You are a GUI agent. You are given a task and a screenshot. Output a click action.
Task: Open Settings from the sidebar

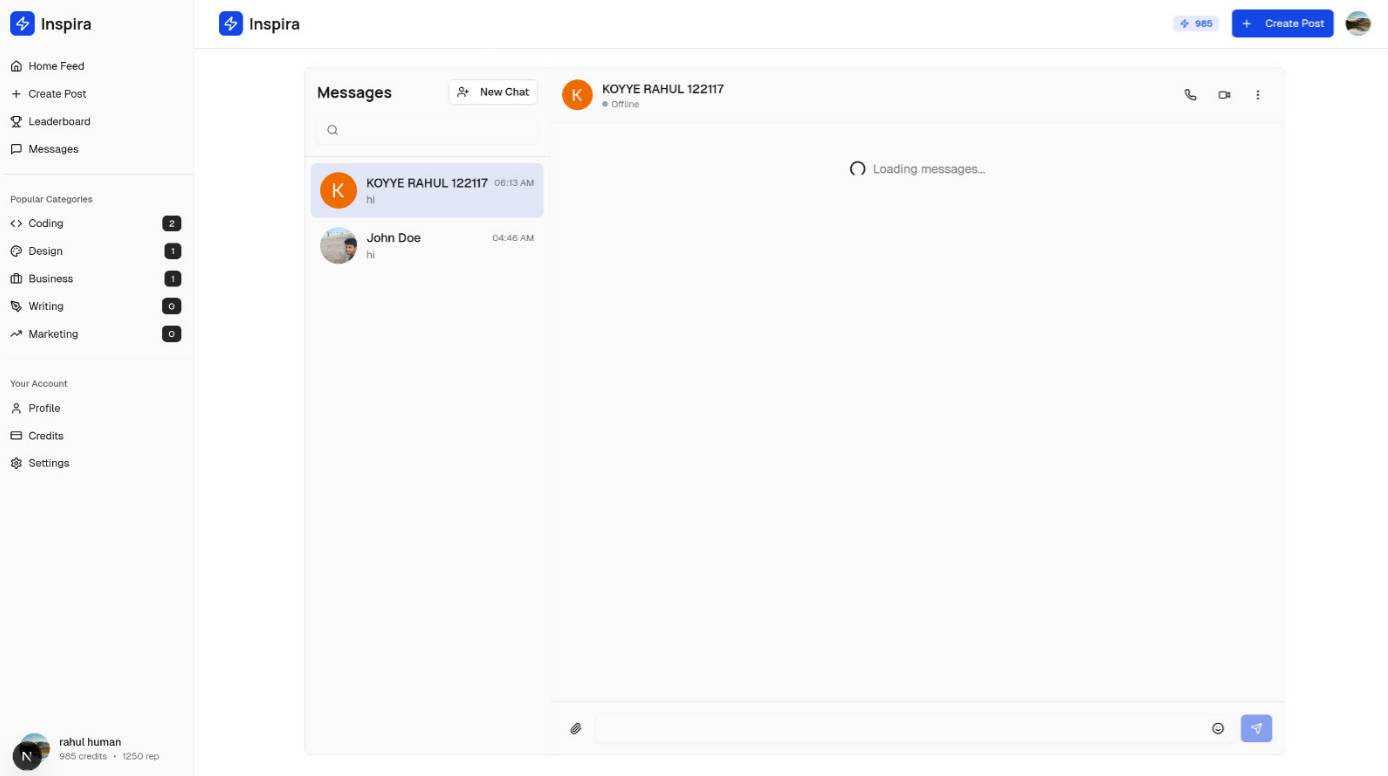tap(48, 464)
